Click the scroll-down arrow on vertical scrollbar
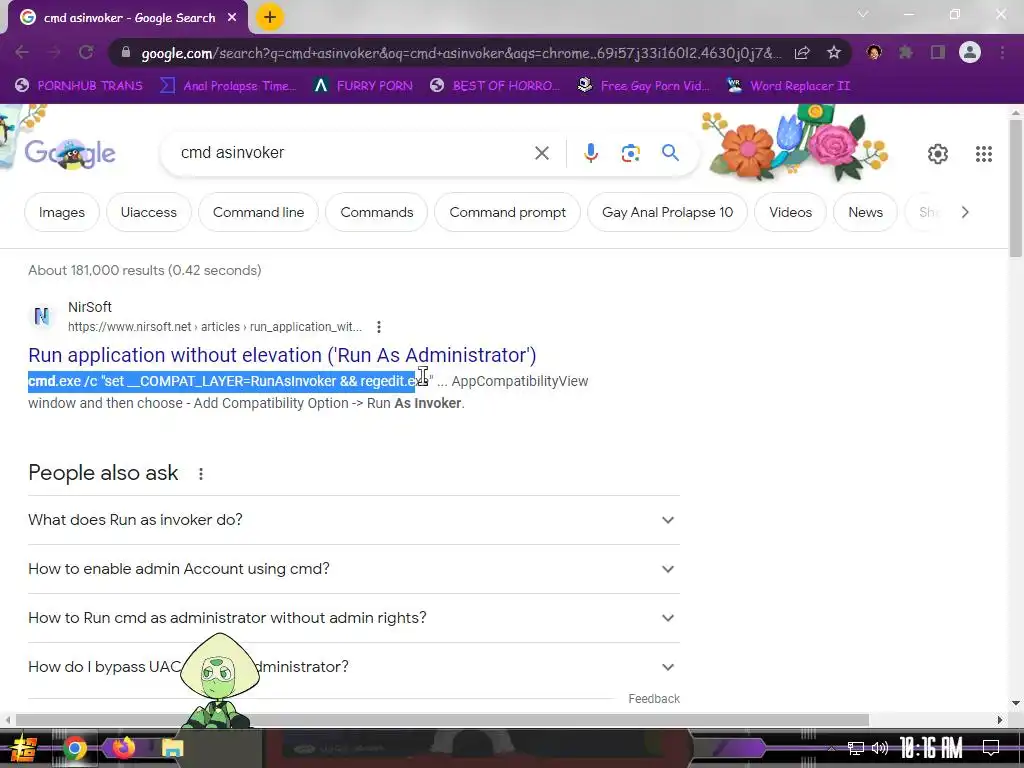 click(x=1016, y=703)
